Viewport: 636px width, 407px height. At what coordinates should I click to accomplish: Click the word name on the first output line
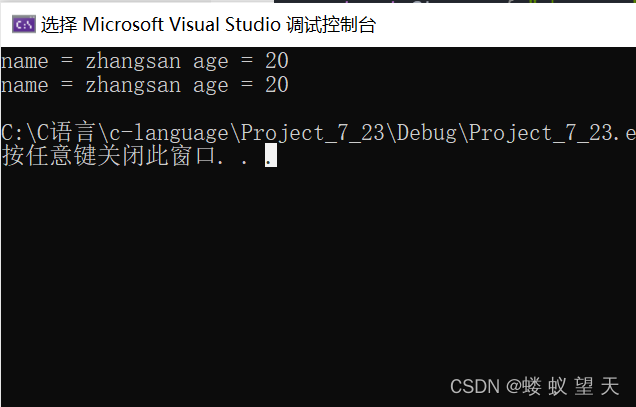(24, 61)
